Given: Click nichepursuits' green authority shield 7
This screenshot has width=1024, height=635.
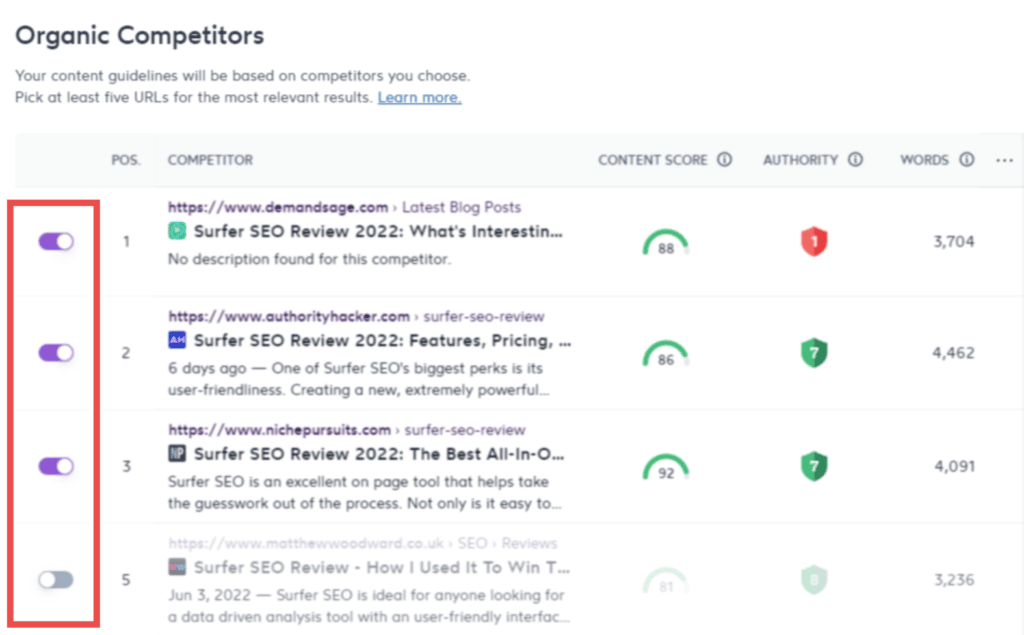Looking at the screenshot, I should (x=814, y=466).
